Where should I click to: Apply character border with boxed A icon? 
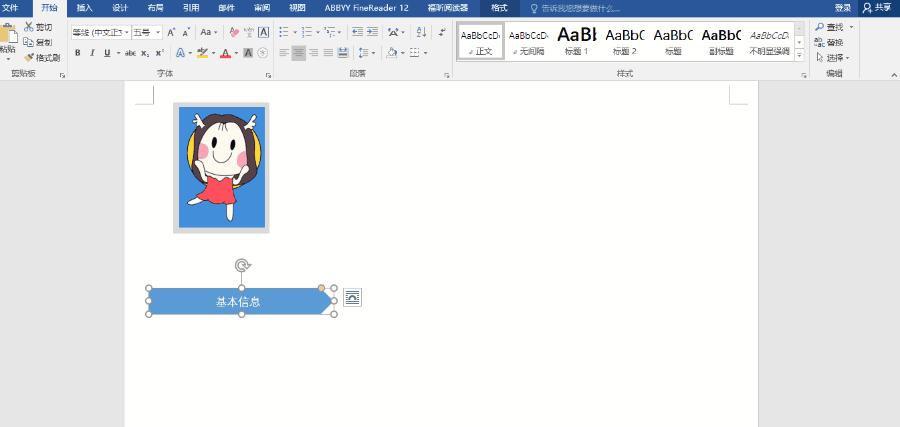(x=263, y=33)
